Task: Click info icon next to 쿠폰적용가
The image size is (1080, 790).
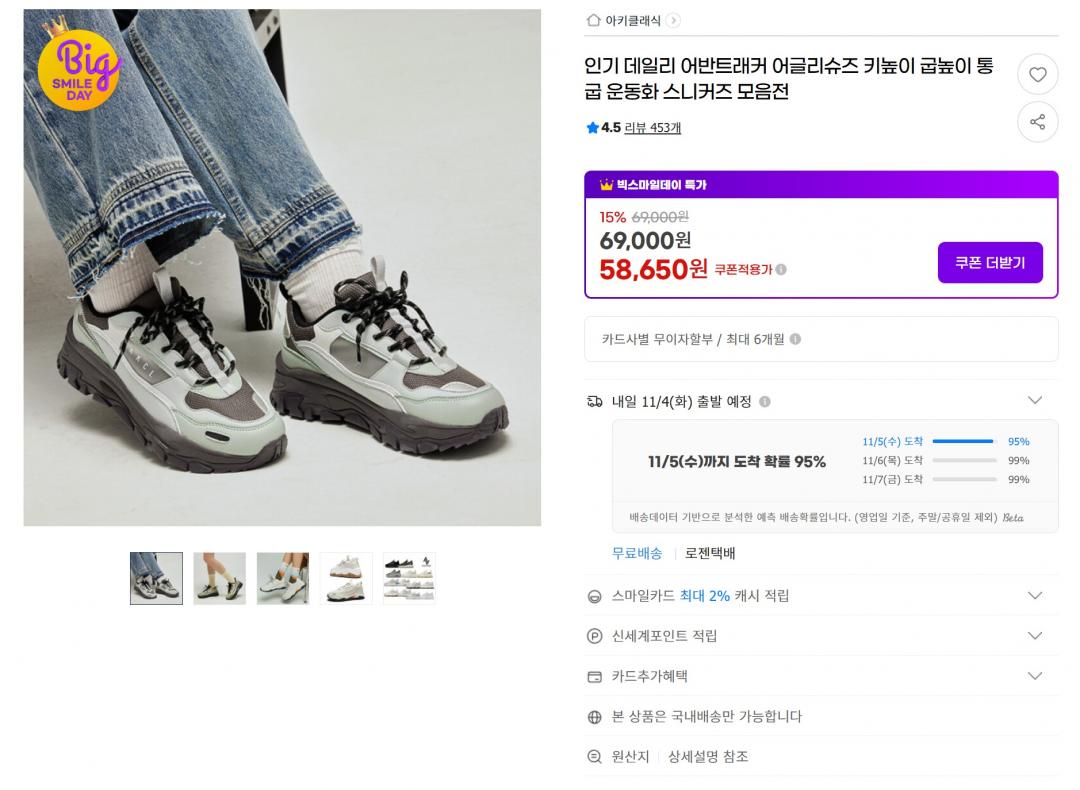Action: coord(781,269)
